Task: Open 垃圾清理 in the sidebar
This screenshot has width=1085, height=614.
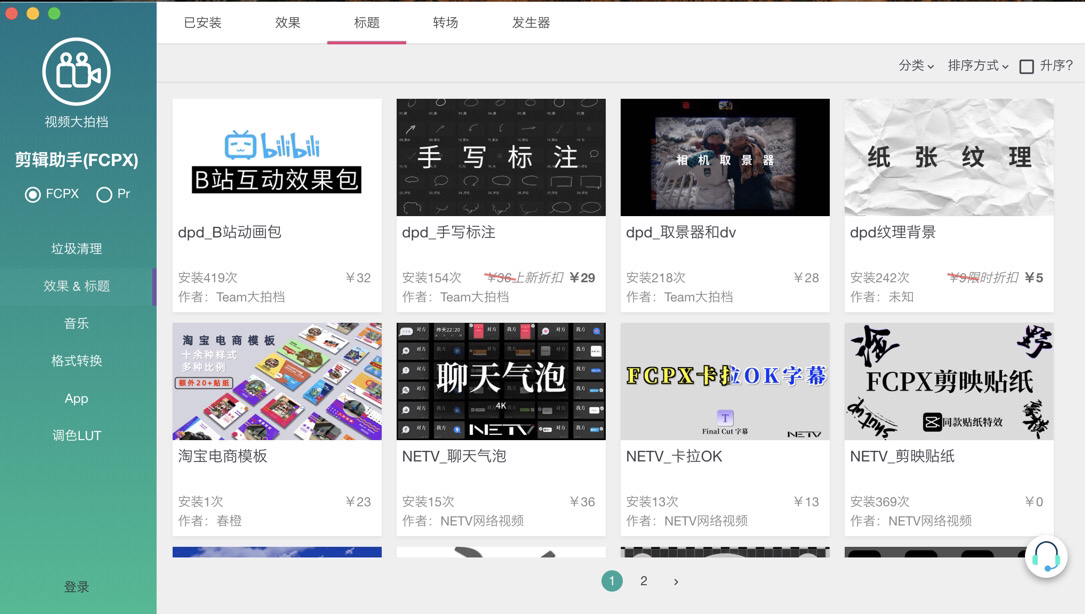Action: point(77,249)
